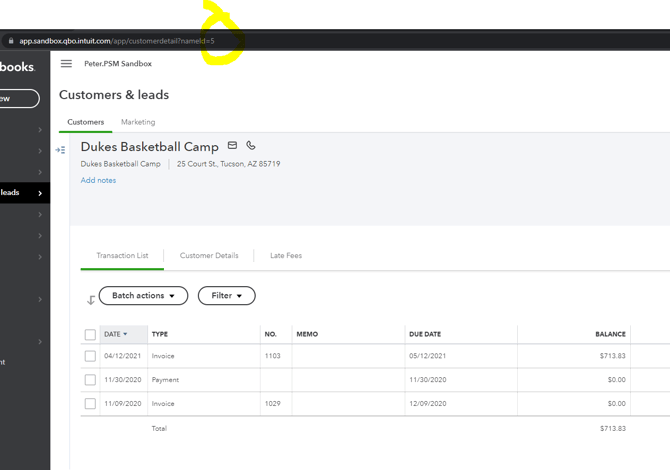Screen dimensions: 670x470
Task: Expand the customer list panel arrow icon
Action: pyautogui.click(x=60, y=150)
